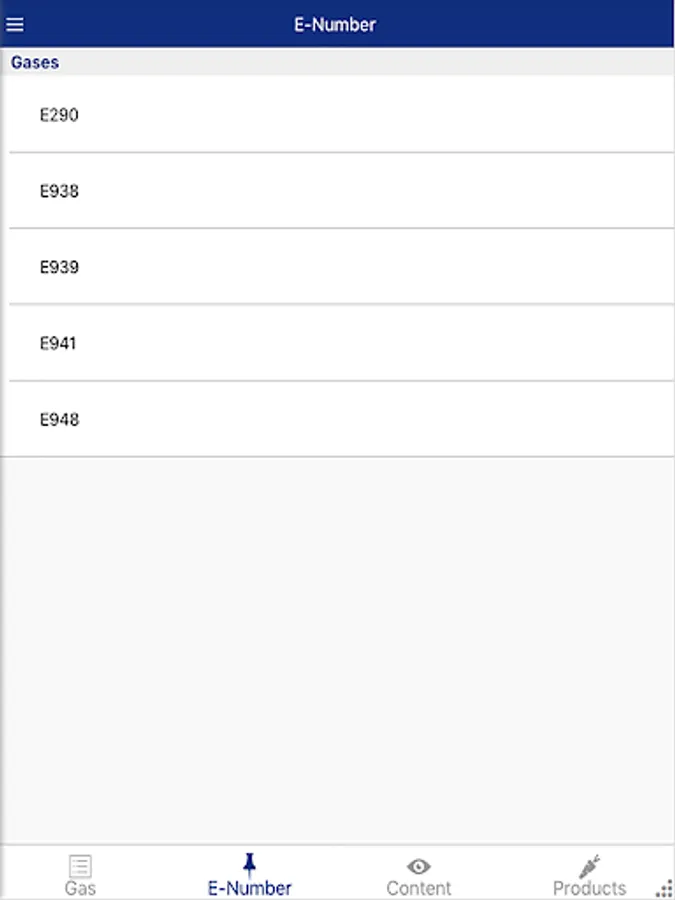Choose E941 from the gases list
Screen dimensions: 675x900
[x=338, y=343]
